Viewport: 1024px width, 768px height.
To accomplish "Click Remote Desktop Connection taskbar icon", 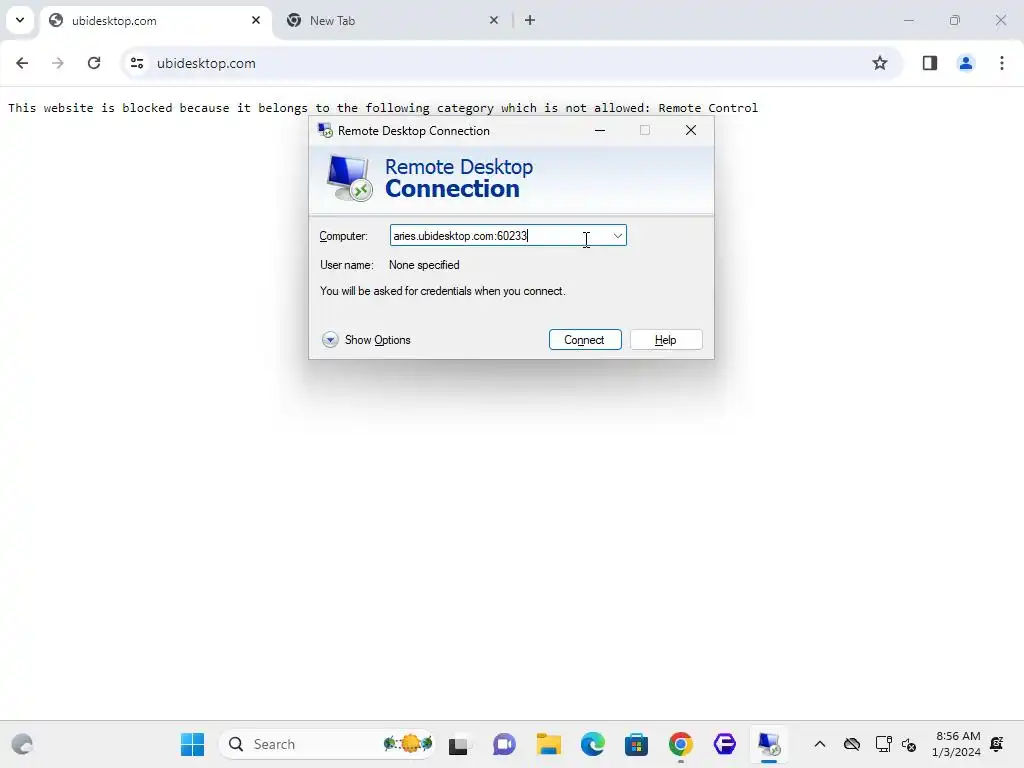I will 769,744.
